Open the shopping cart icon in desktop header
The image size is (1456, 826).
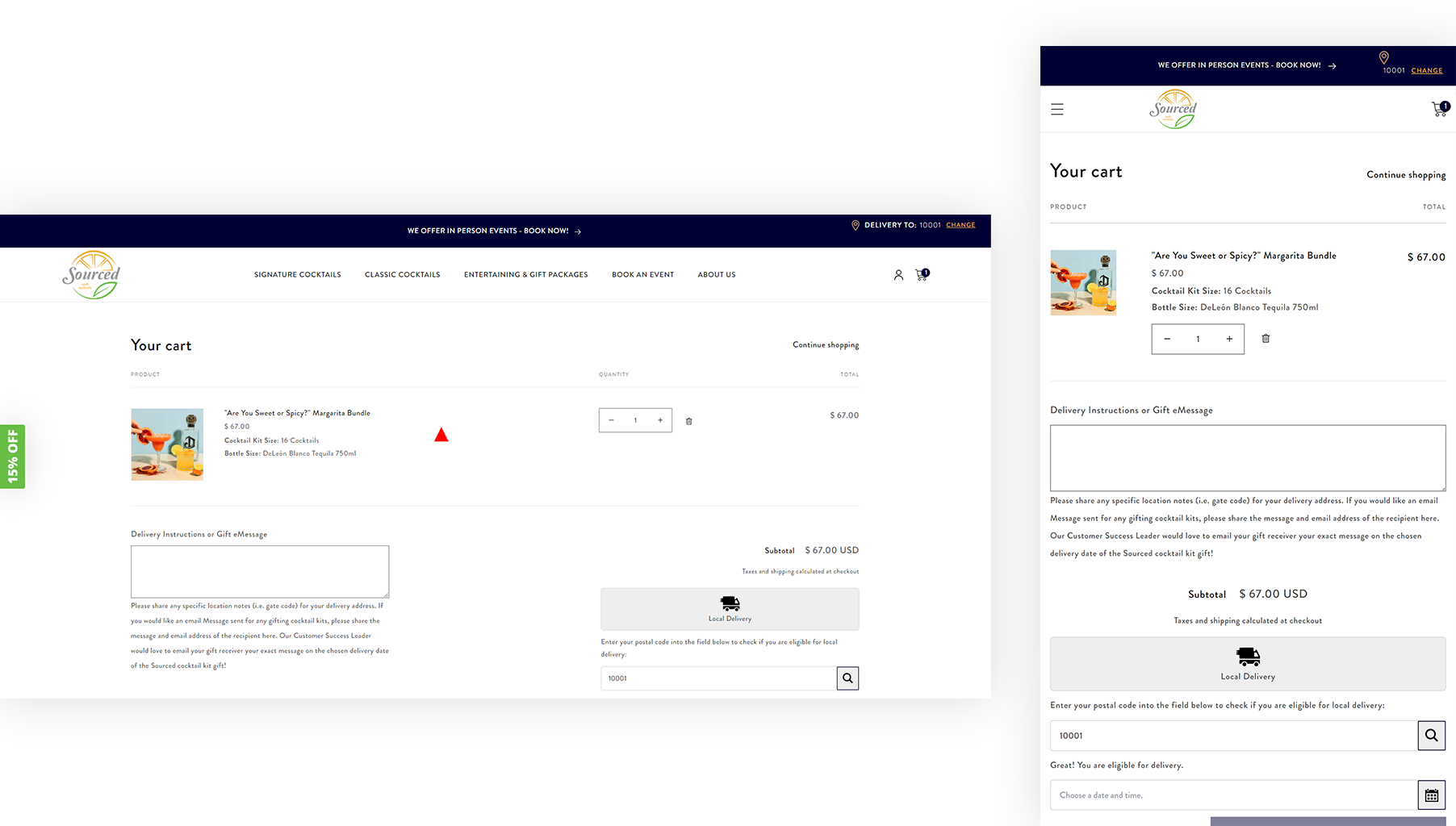click(921, 275)
